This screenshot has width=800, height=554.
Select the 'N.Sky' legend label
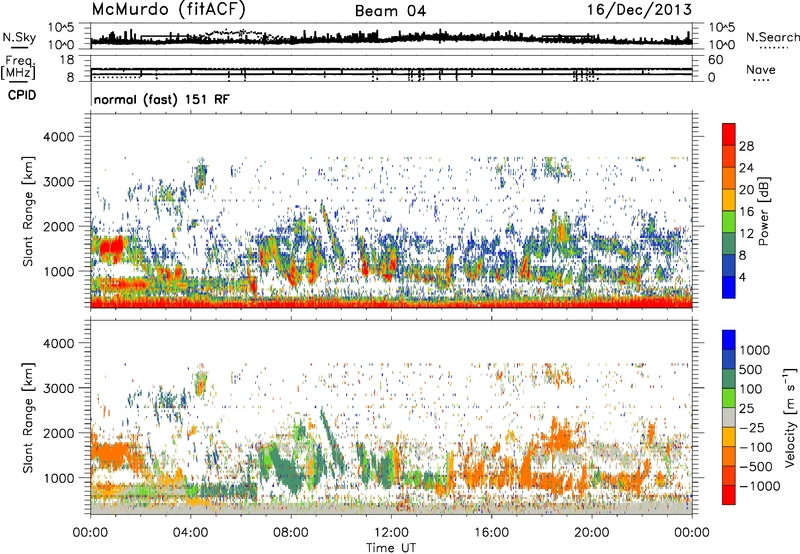click(x=19, y=37)
